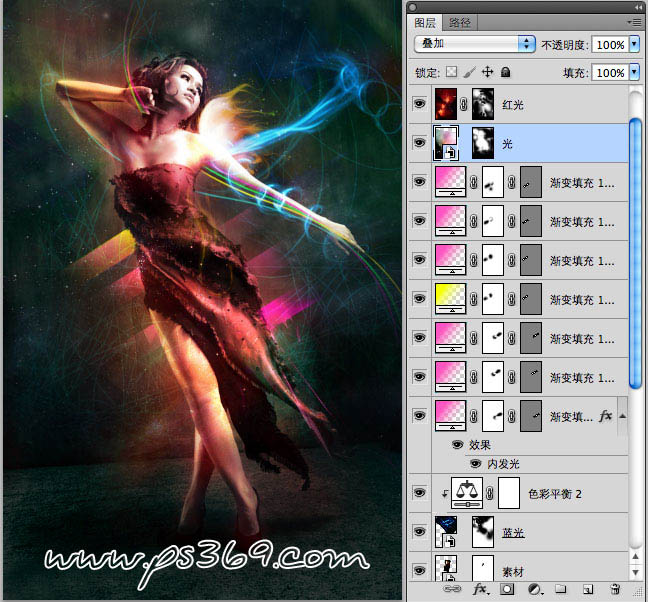Screen dimensions: 648x602
Task: Hide the 色彩平衡 2 layer
Action: tap(419, 493)
